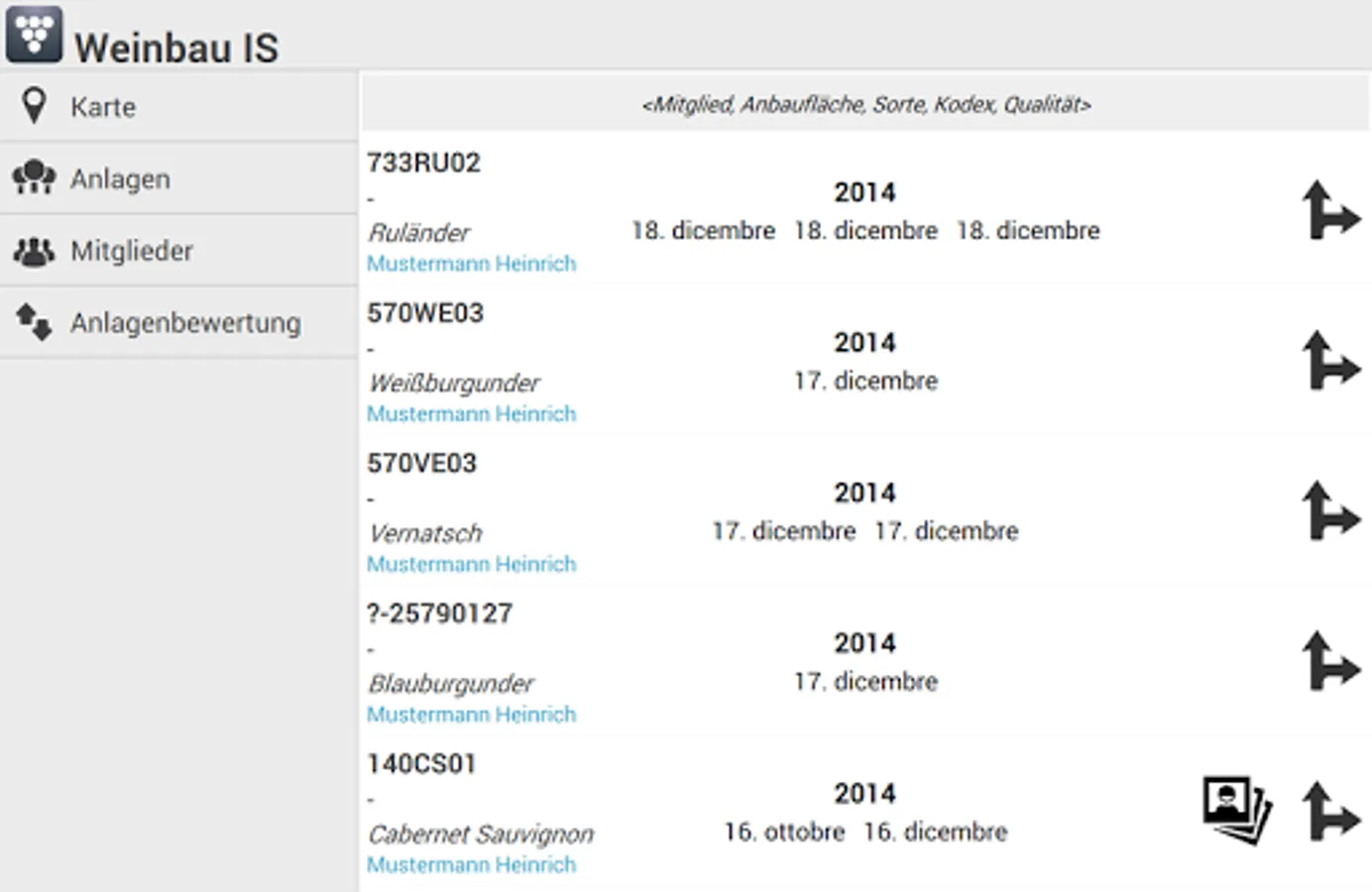Navigate using arrow icon for 733RU02
This screenshot has height=892, width=1372.
tap(1330, 210)
